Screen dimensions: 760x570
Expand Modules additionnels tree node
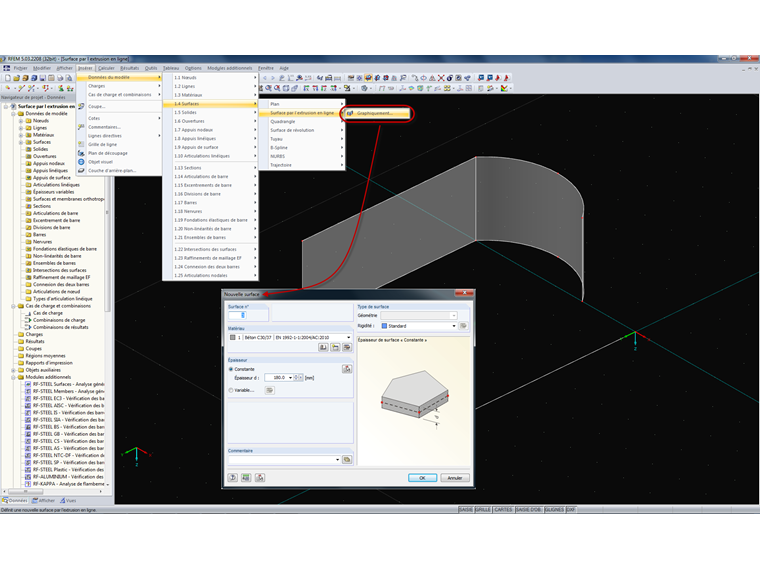(x=14, y=377)
